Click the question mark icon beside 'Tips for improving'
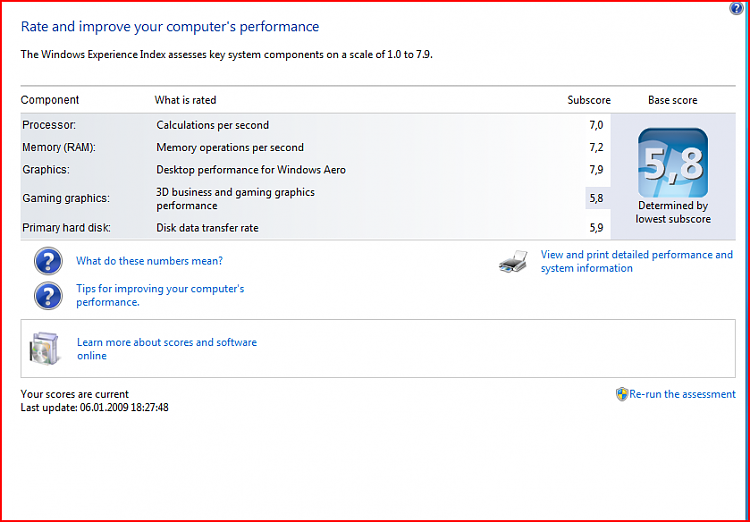This screenshot has width=750, height=522. (48, 296)
